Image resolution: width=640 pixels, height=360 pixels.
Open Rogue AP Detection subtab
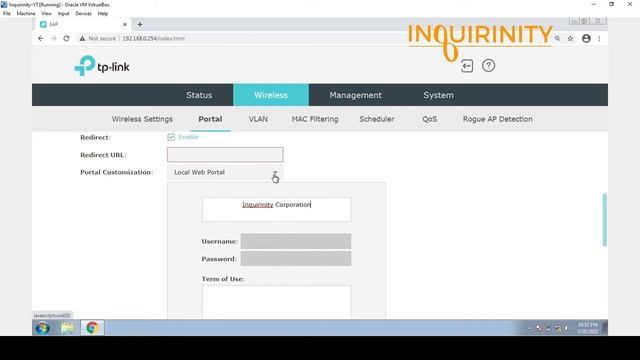tap(498, 119)
